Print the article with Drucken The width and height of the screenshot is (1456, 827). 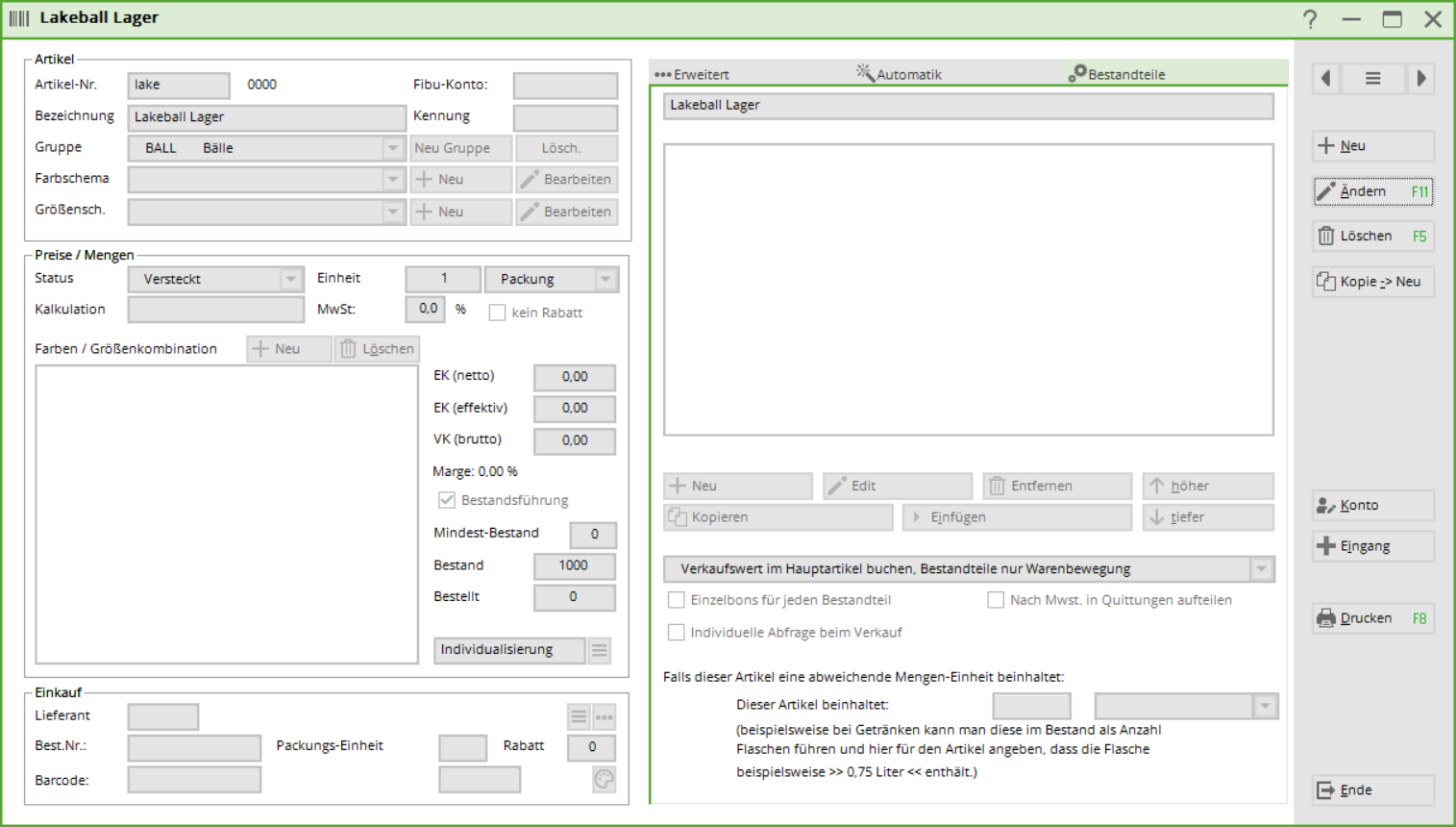point(1372,618)
